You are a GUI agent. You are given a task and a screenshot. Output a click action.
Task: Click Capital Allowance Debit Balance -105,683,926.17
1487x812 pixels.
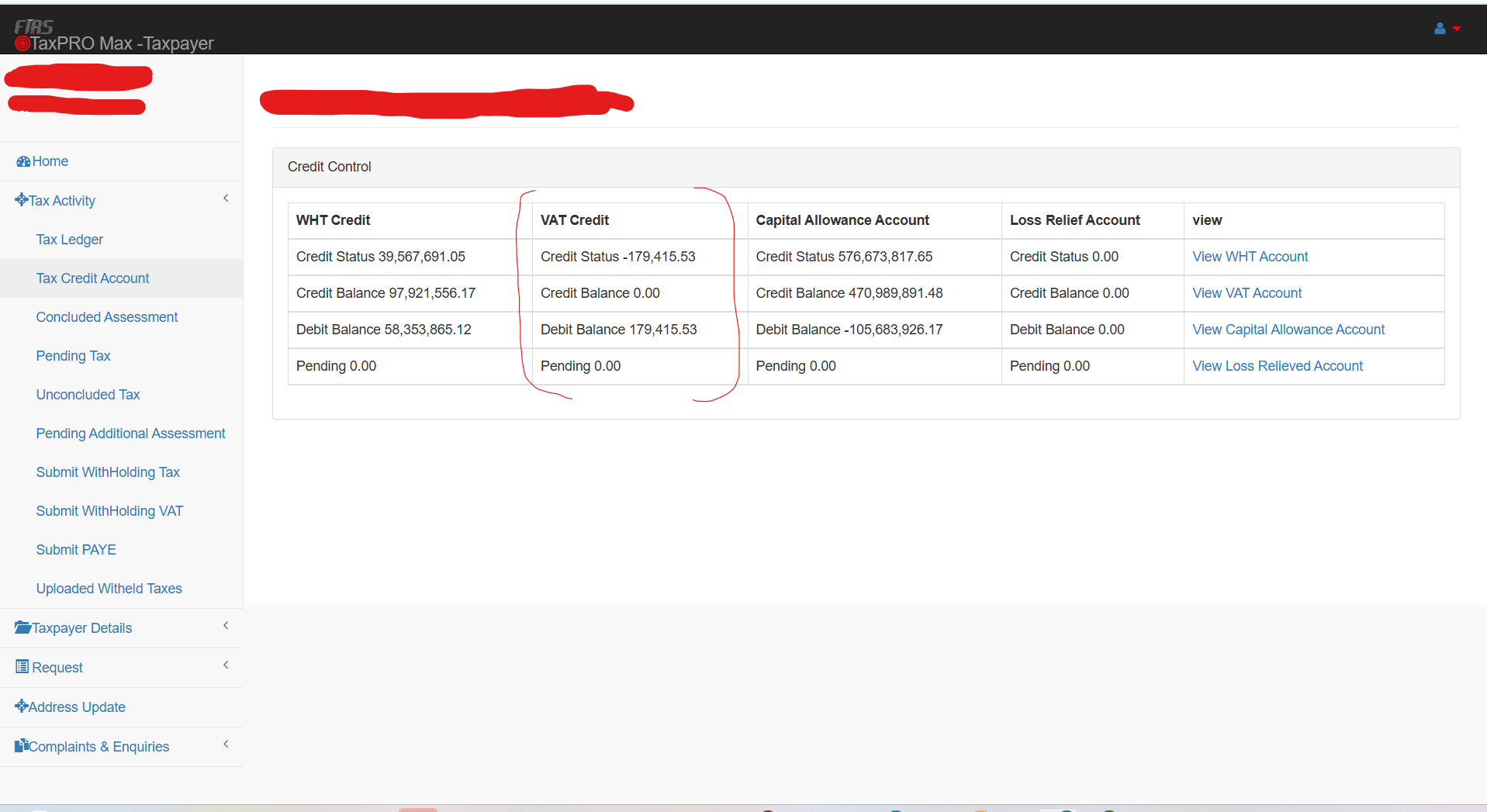(x=875, y=330)
